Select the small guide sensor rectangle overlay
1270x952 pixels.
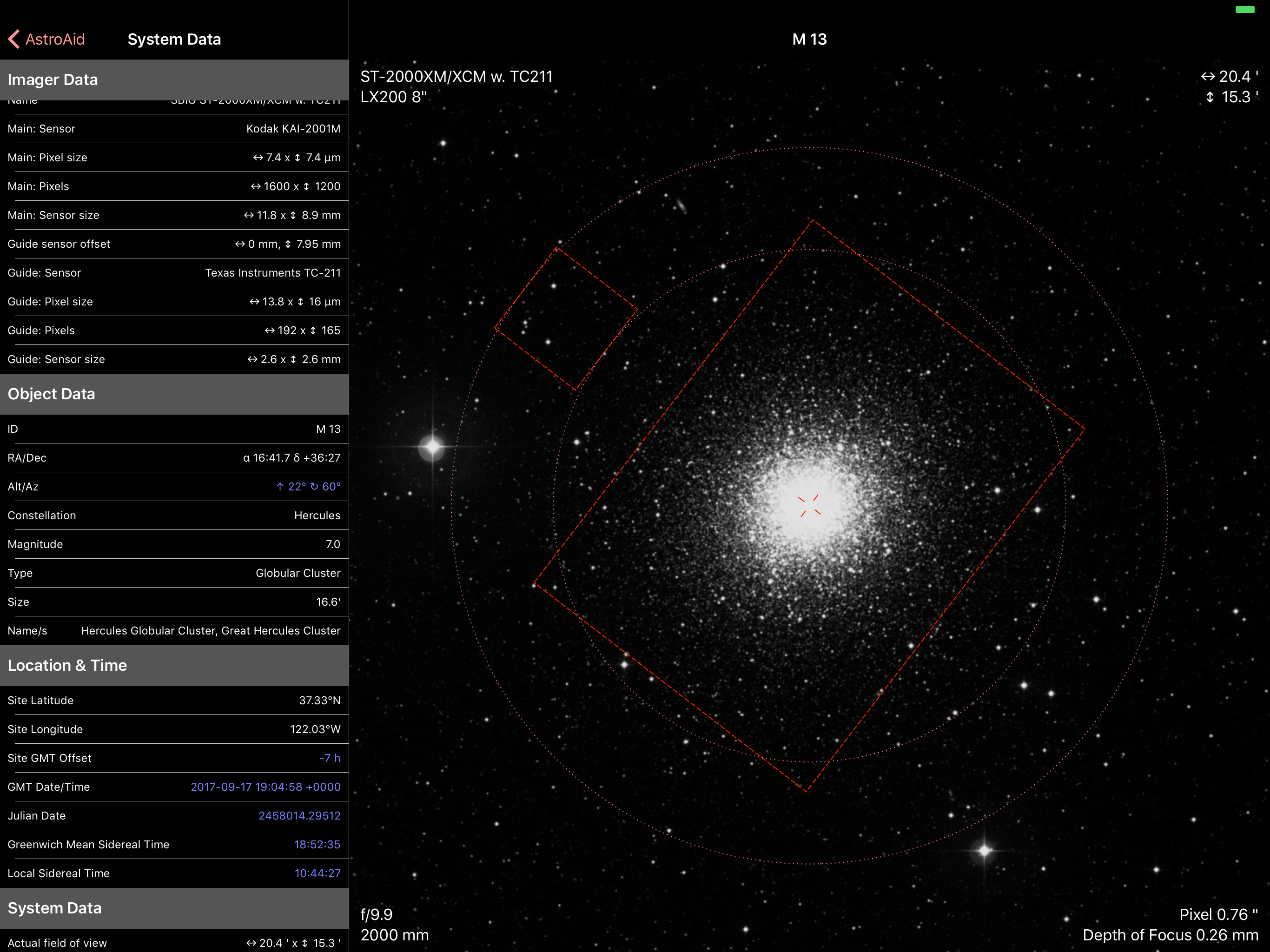point(566,319)
